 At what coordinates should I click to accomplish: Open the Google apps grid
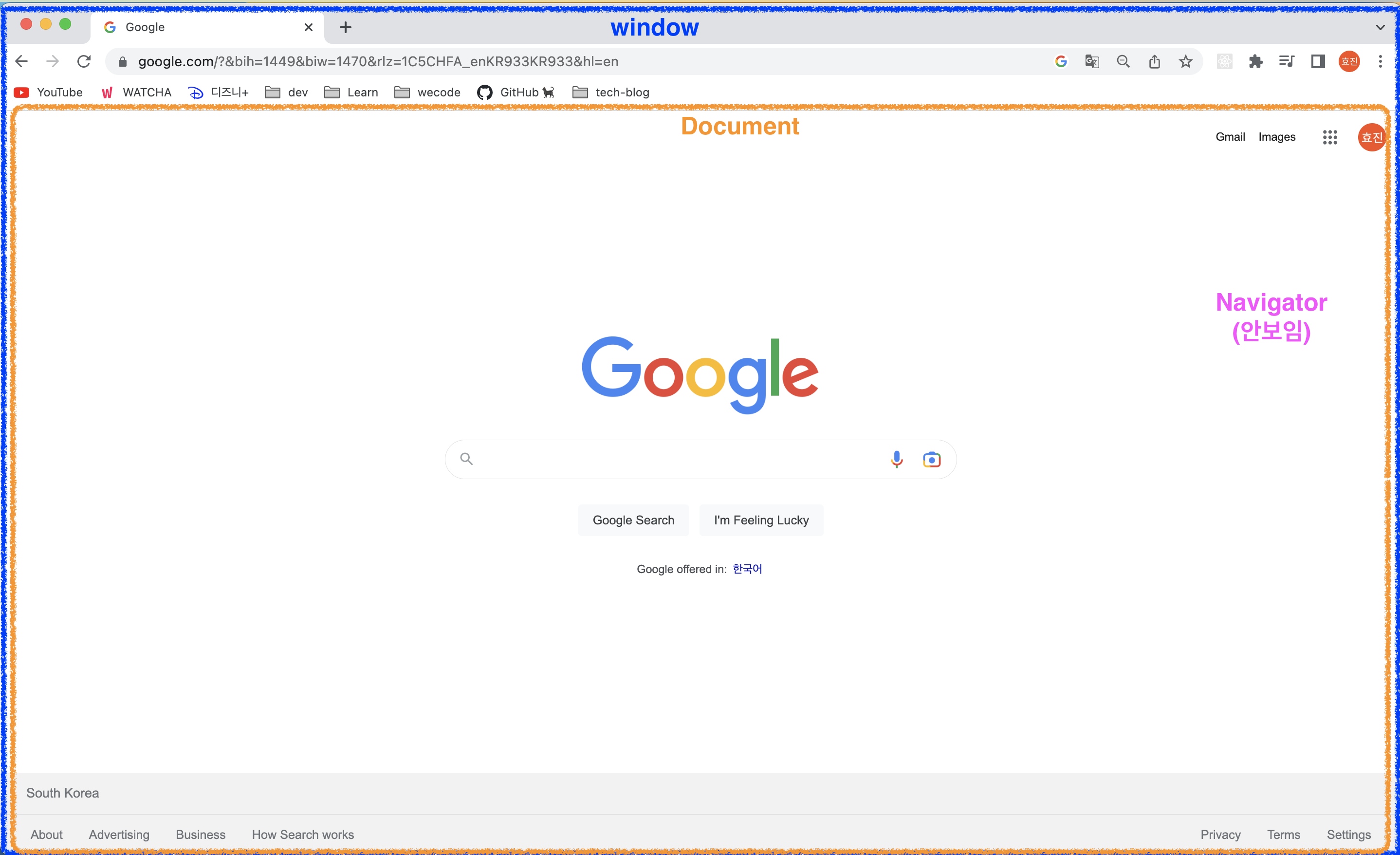pyautogui.click(x=1329, y=137)
